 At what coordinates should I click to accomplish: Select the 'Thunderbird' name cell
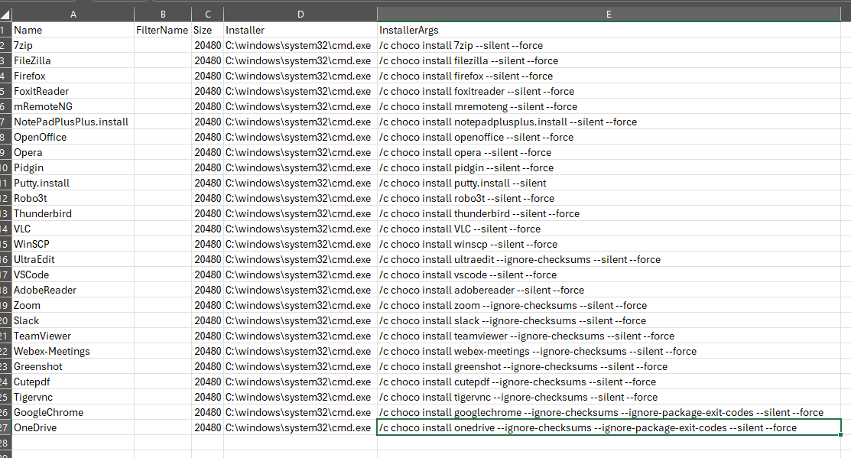73,214
